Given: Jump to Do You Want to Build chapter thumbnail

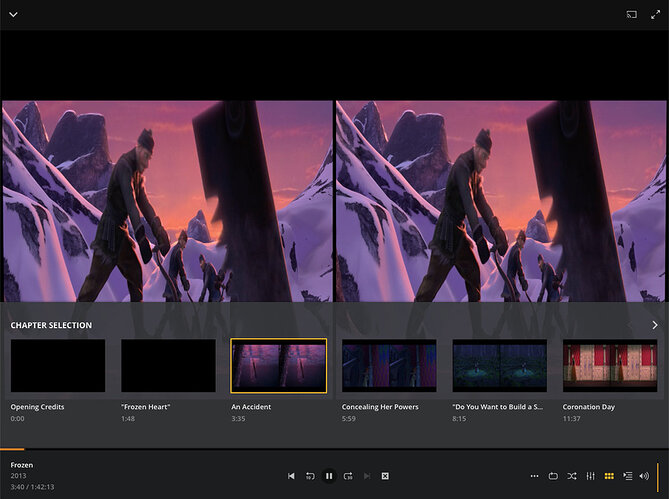Looking at the screenshot, I should pos(500,366).
